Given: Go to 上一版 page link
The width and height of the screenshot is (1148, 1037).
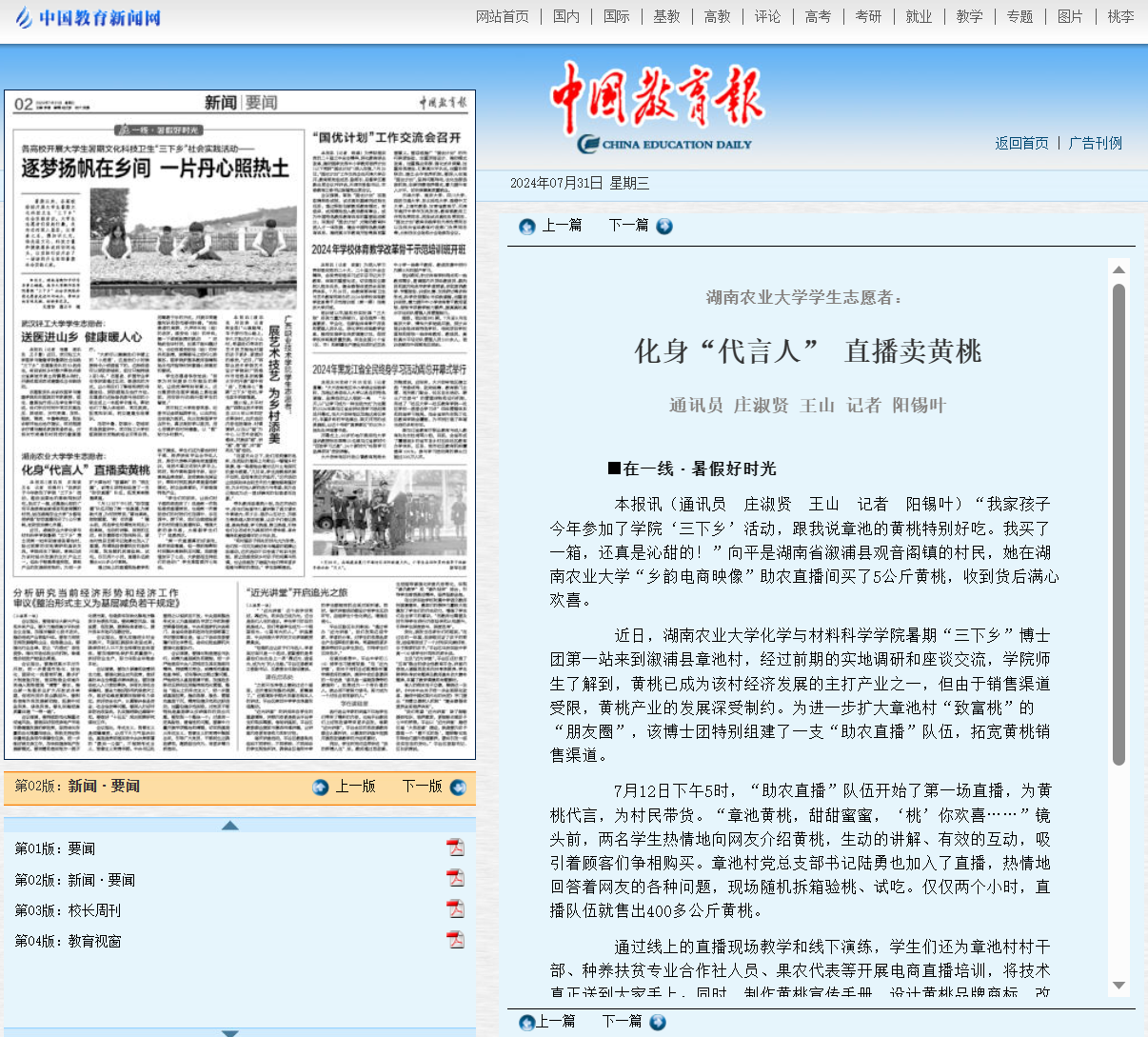Looking at the screenshot, I should coord(355,787).
